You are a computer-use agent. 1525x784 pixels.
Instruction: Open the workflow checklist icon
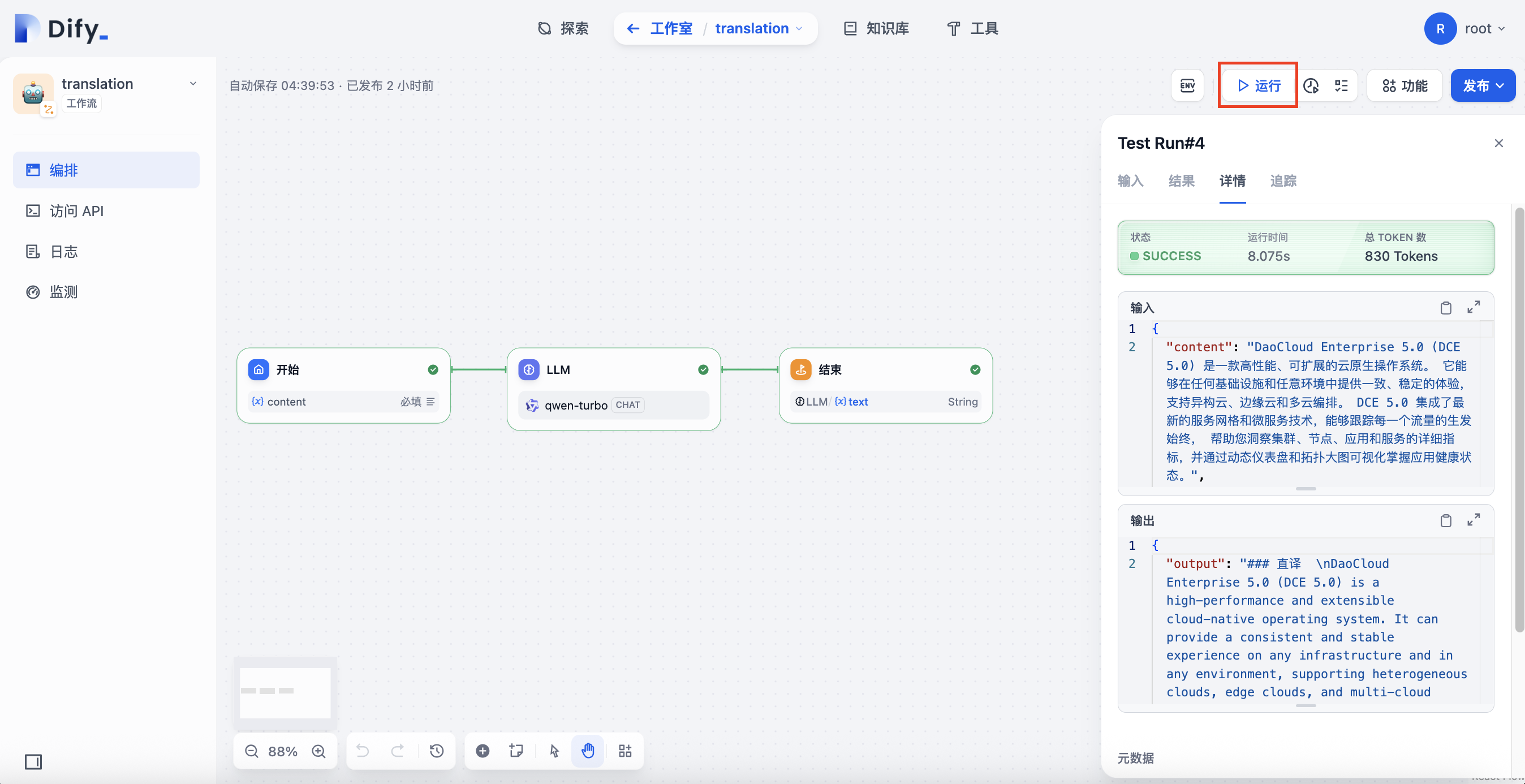point(1341,86)
